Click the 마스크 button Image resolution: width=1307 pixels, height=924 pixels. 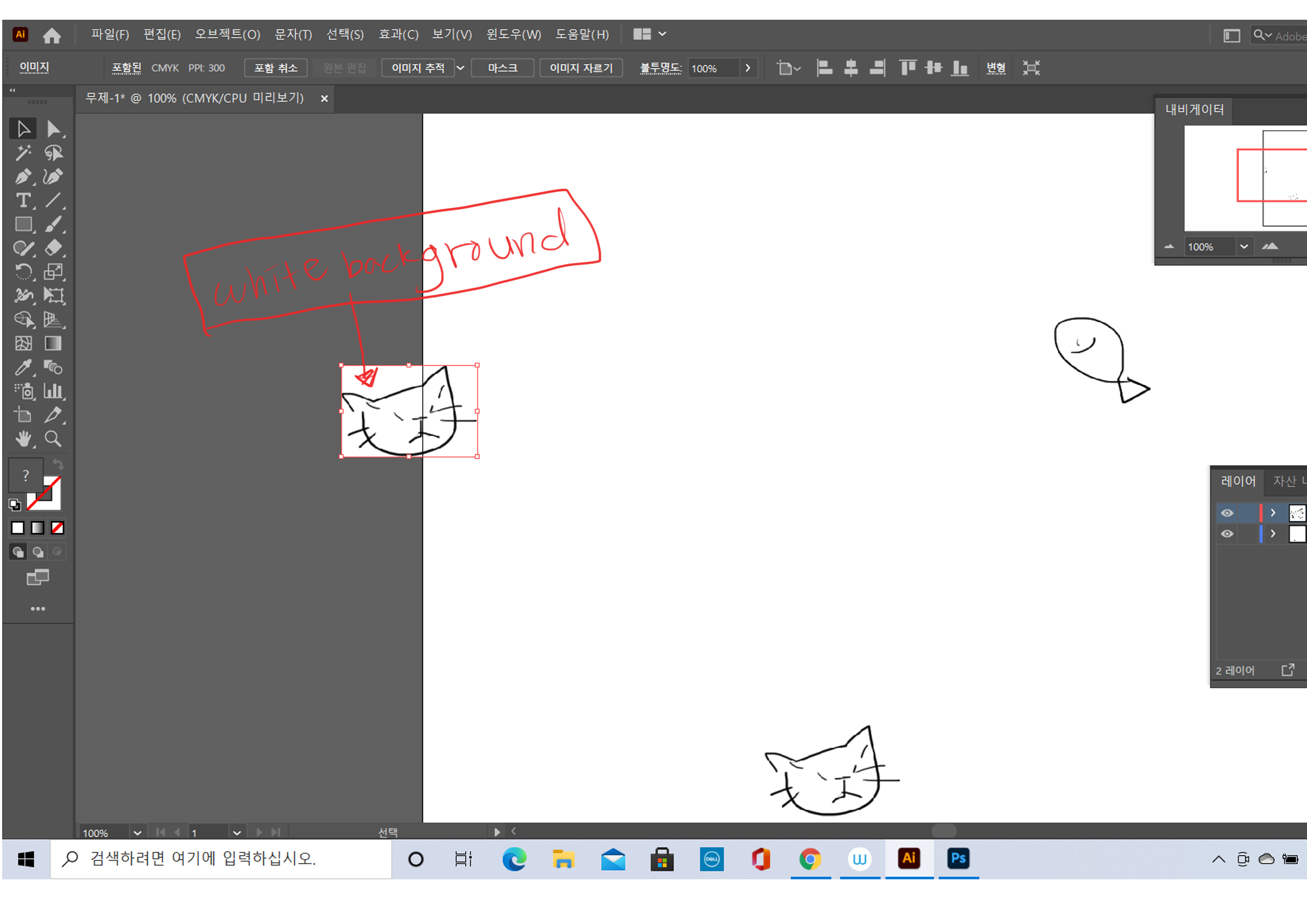(x=502, y=68)
